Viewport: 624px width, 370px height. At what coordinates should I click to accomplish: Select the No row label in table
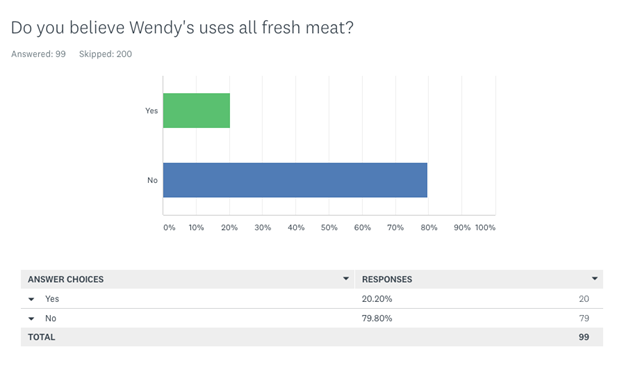click(51, 318)
